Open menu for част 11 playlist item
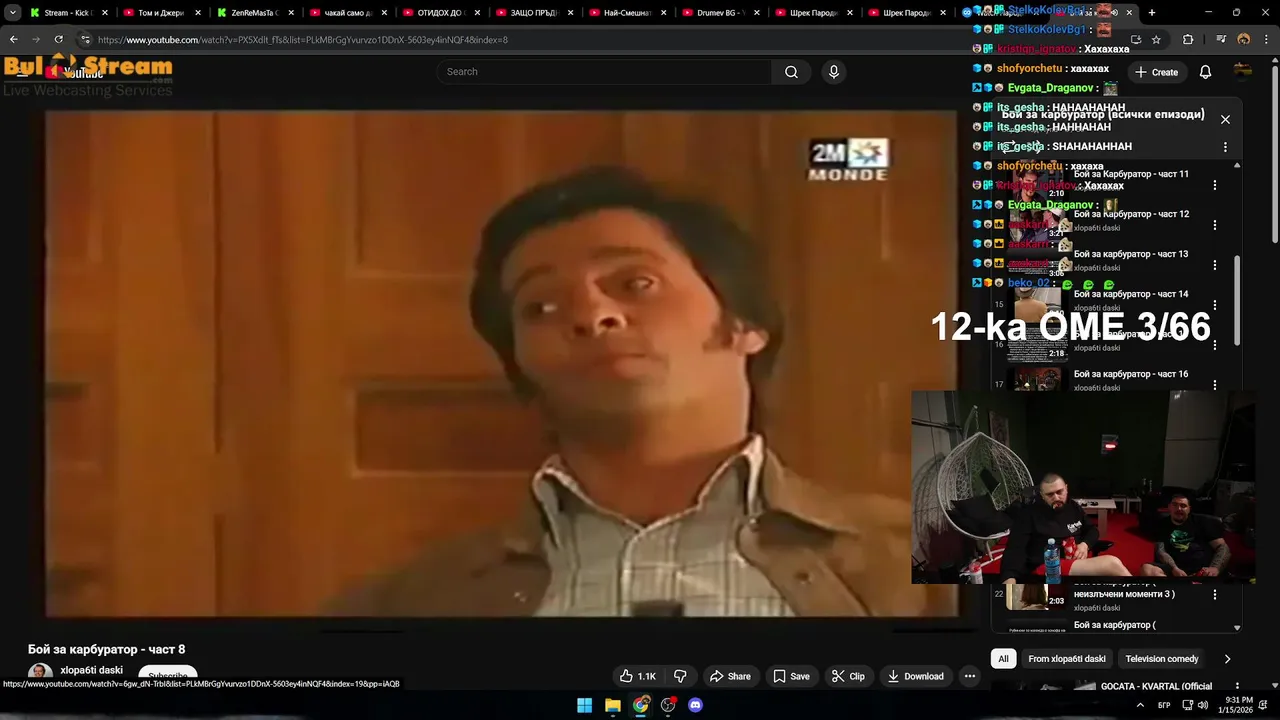 point(1215,185)
